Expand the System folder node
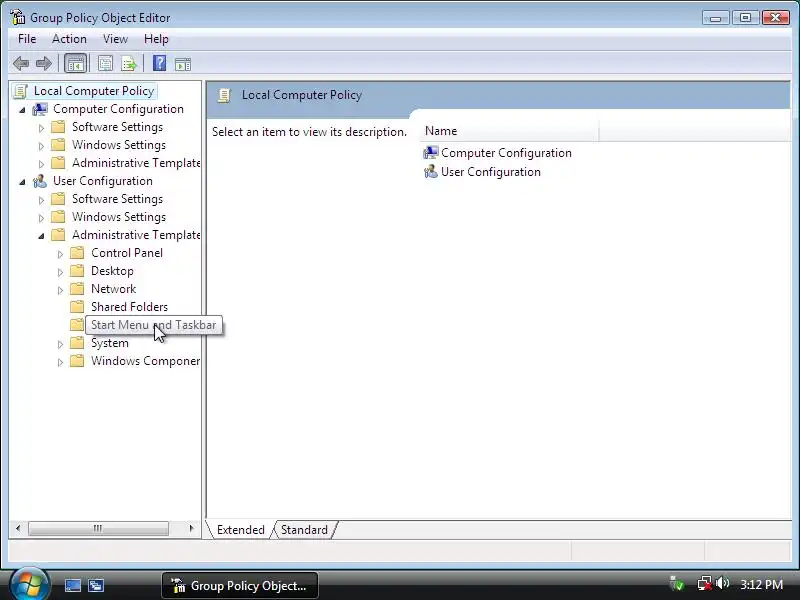Image resolution: width=800 pixels, height=600 pixels. (x=60, y=344)
